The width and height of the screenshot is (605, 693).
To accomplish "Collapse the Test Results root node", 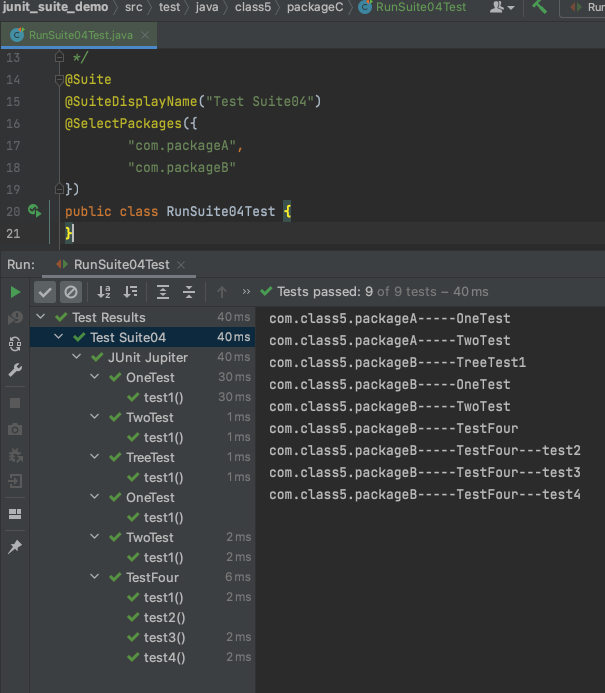I will point(41,317).
